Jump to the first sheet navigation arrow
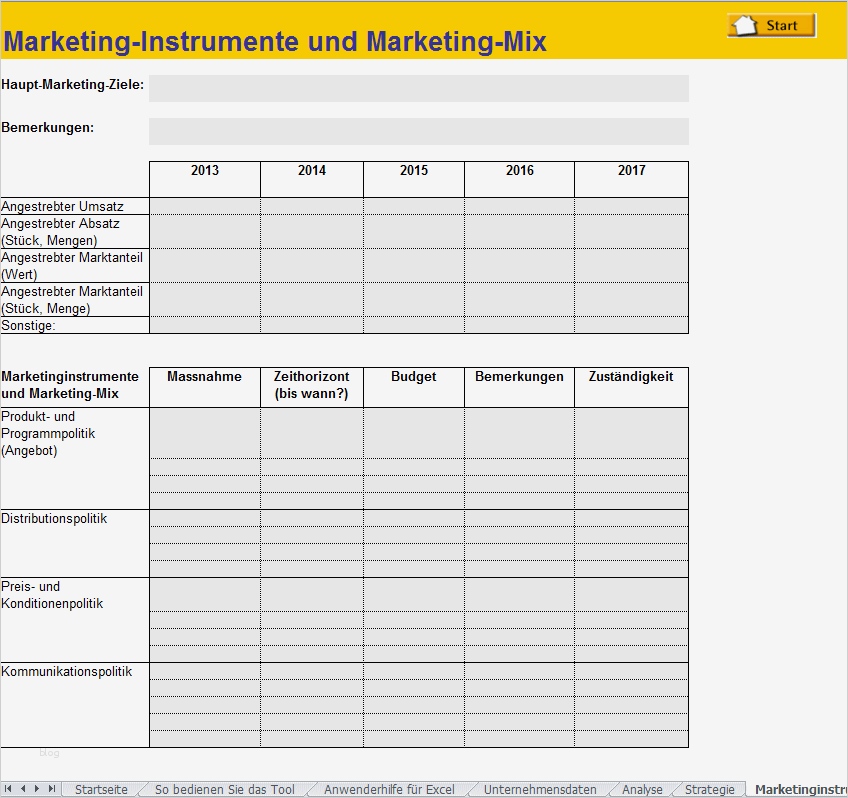This screenshot has width=848, height=798. tap(6, 789)
